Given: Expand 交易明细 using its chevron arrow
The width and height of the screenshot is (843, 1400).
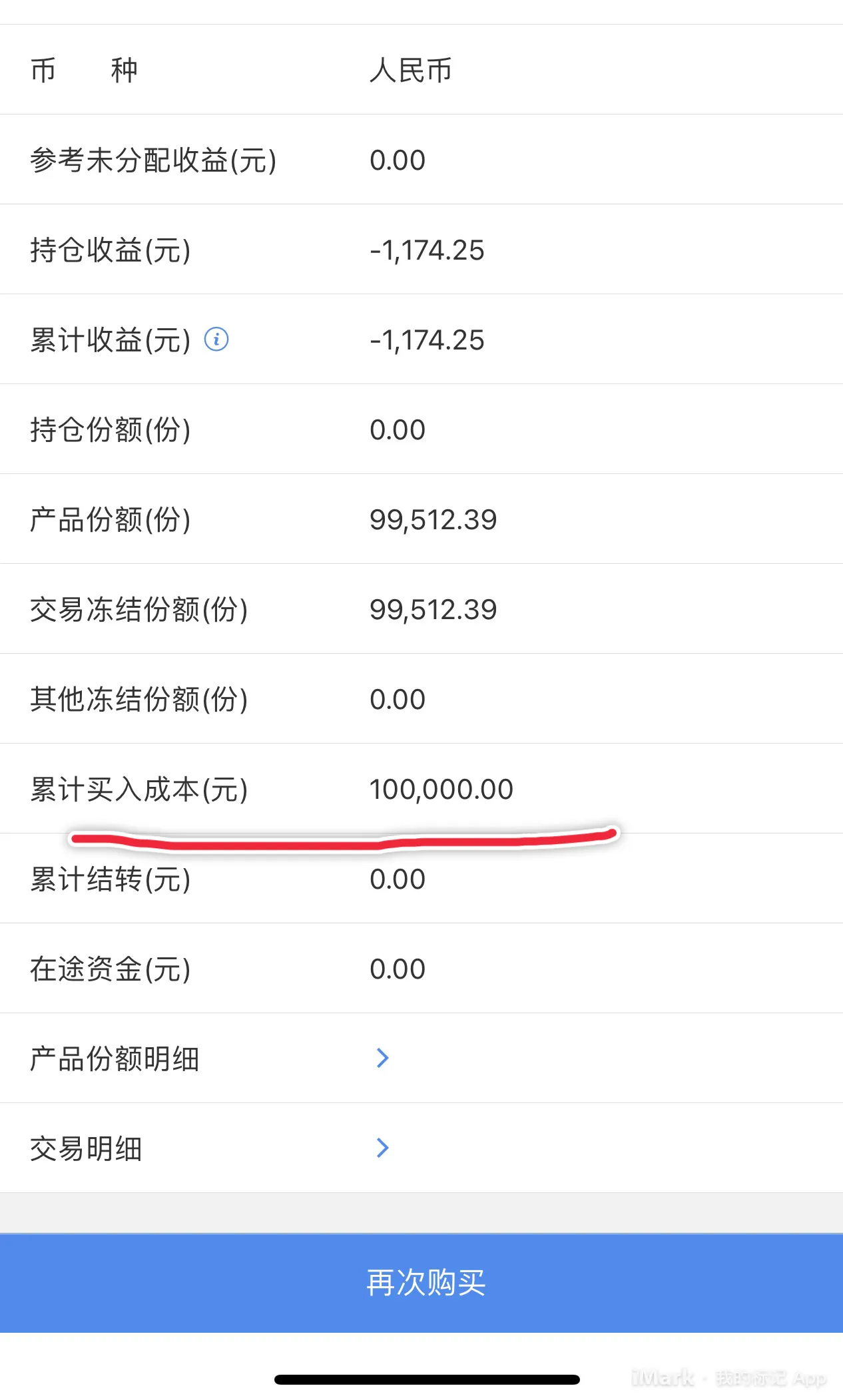Looking at the screenshot, I should click(x=382, y=1148).
